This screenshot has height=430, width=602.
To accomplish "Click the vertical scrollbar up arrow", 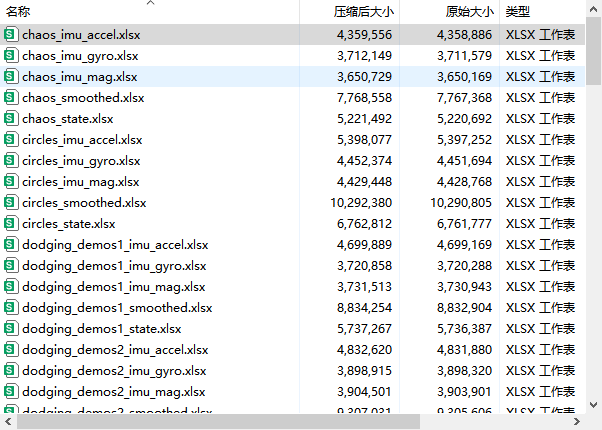I will [x=594, y=10].
